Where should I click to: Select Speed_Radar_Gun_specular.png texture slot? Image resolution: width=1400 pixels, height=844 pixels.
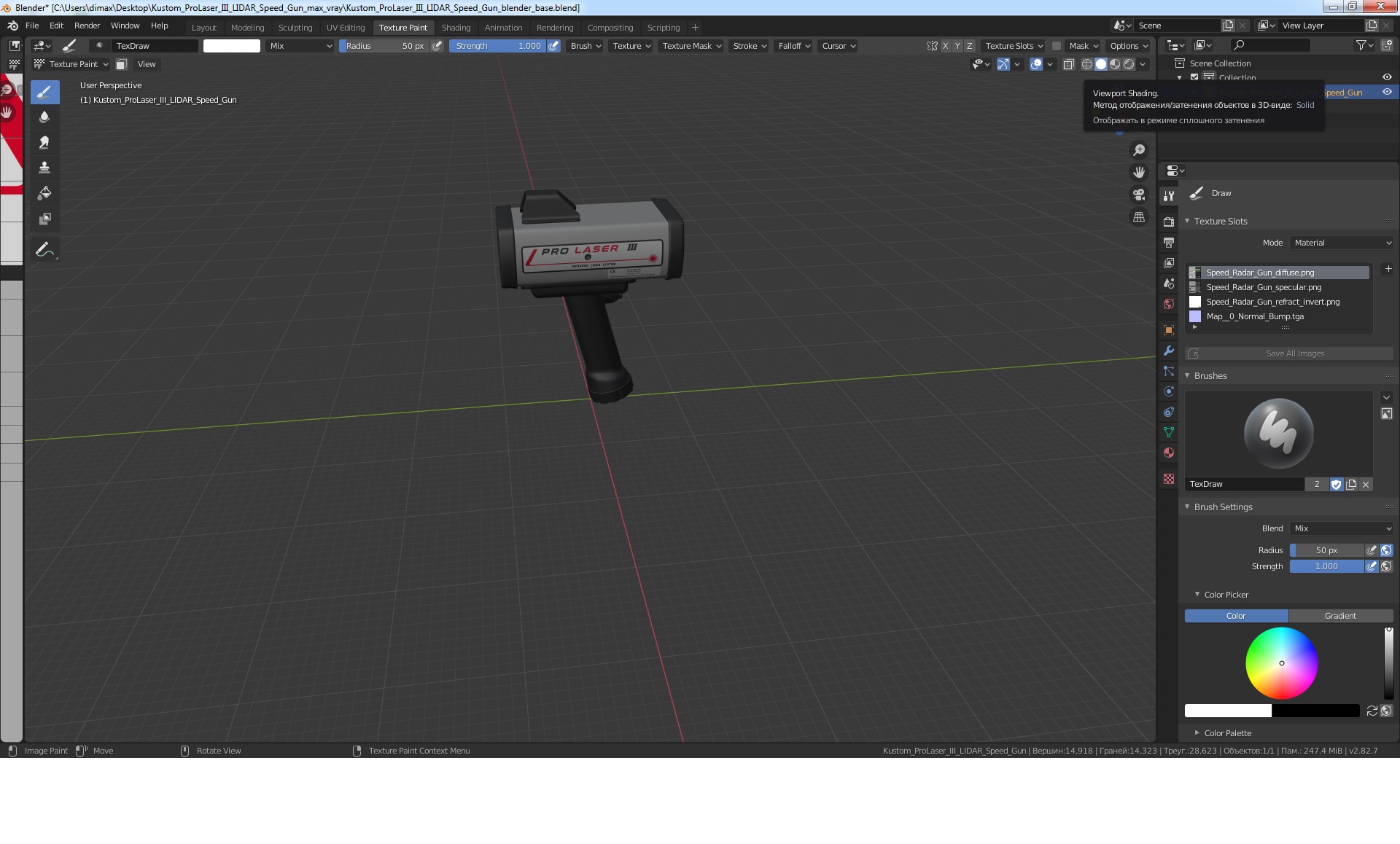1263,287
